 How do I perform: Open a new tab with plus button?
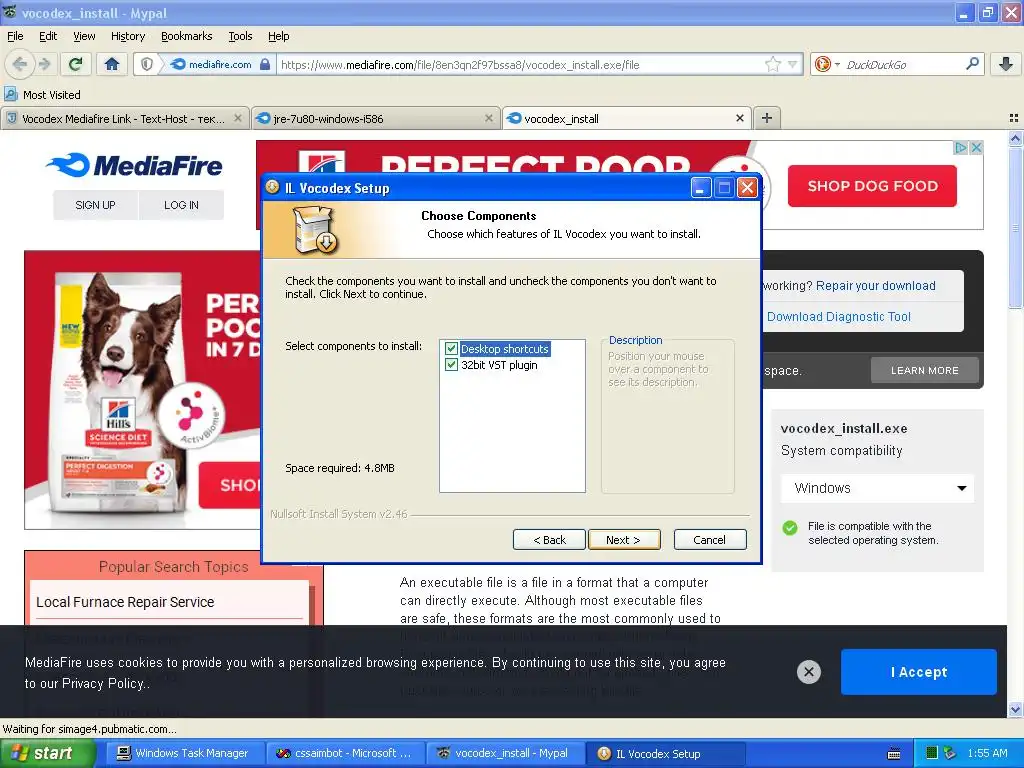click(x=767, y=118)
